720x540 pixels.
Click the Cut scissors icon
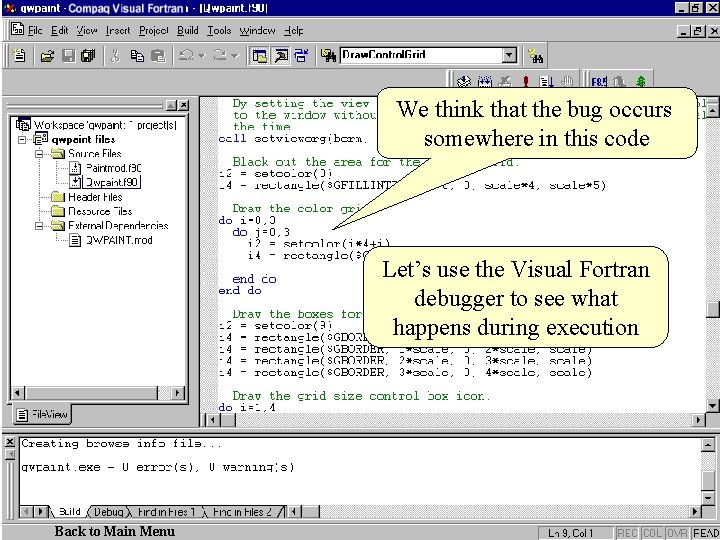115,56
